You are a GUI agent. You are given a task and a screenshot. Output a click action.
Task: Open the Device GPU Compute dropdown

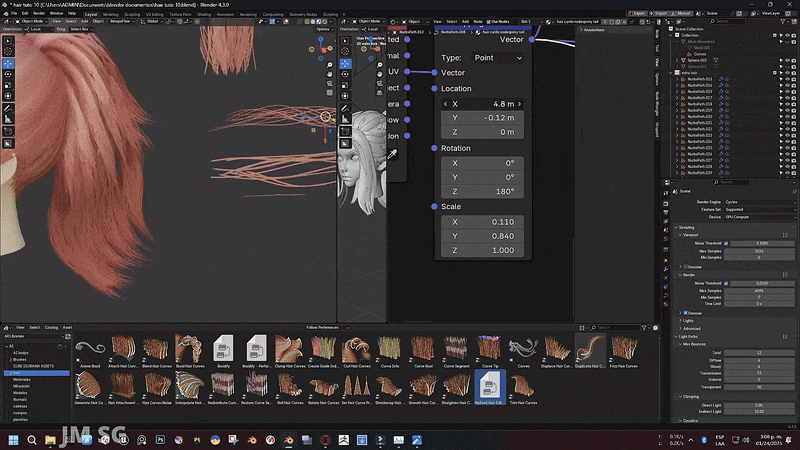point(759,217)
